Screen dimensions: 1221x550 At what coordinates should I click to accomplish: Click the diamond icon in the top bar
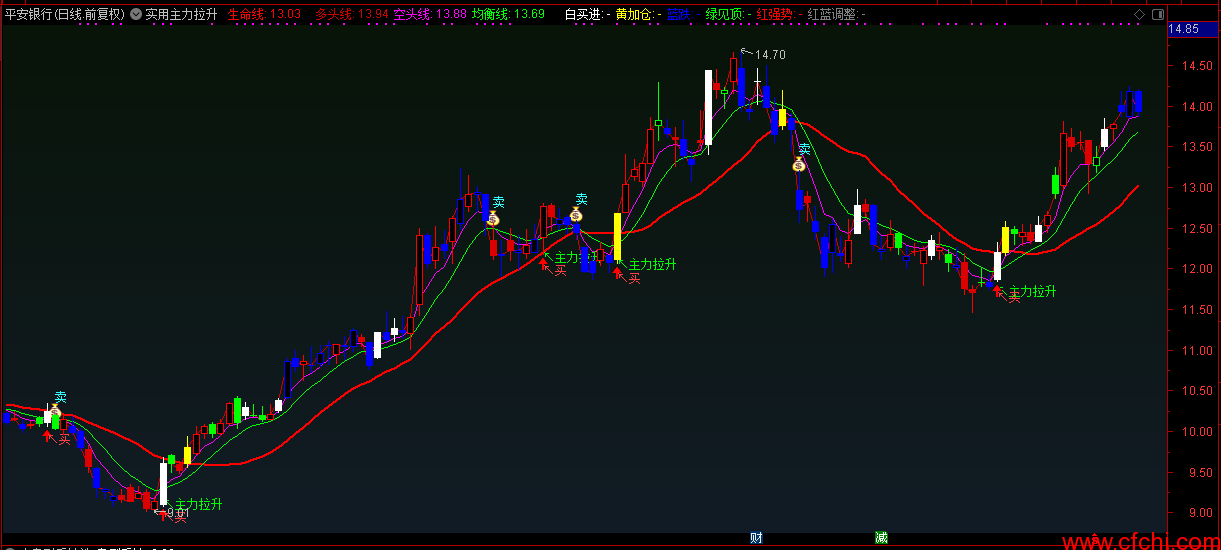pyautogui.click(x=1140, y=14)
